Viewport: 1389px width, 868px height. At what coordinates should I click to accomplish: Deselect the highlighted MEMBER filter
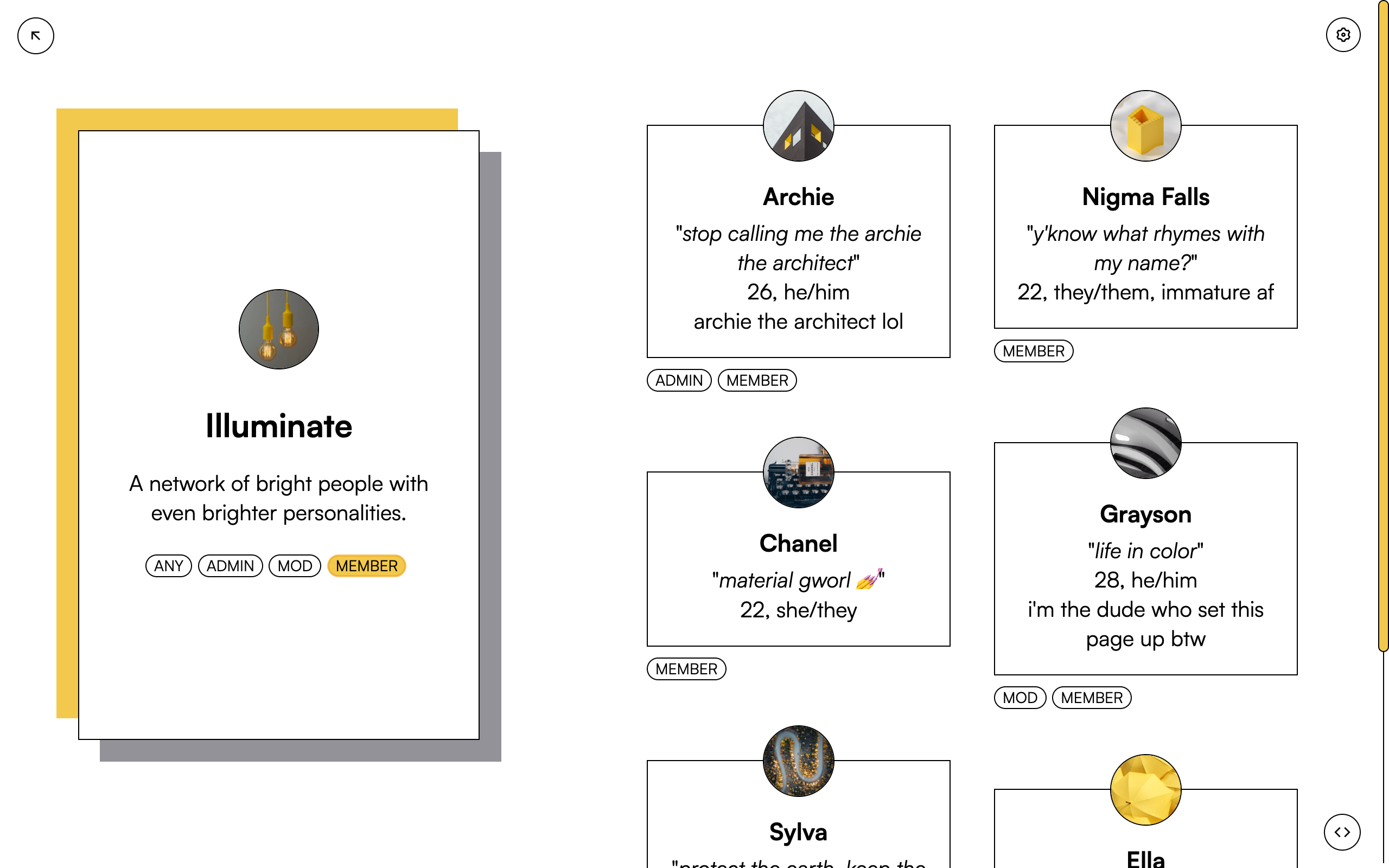366,566
